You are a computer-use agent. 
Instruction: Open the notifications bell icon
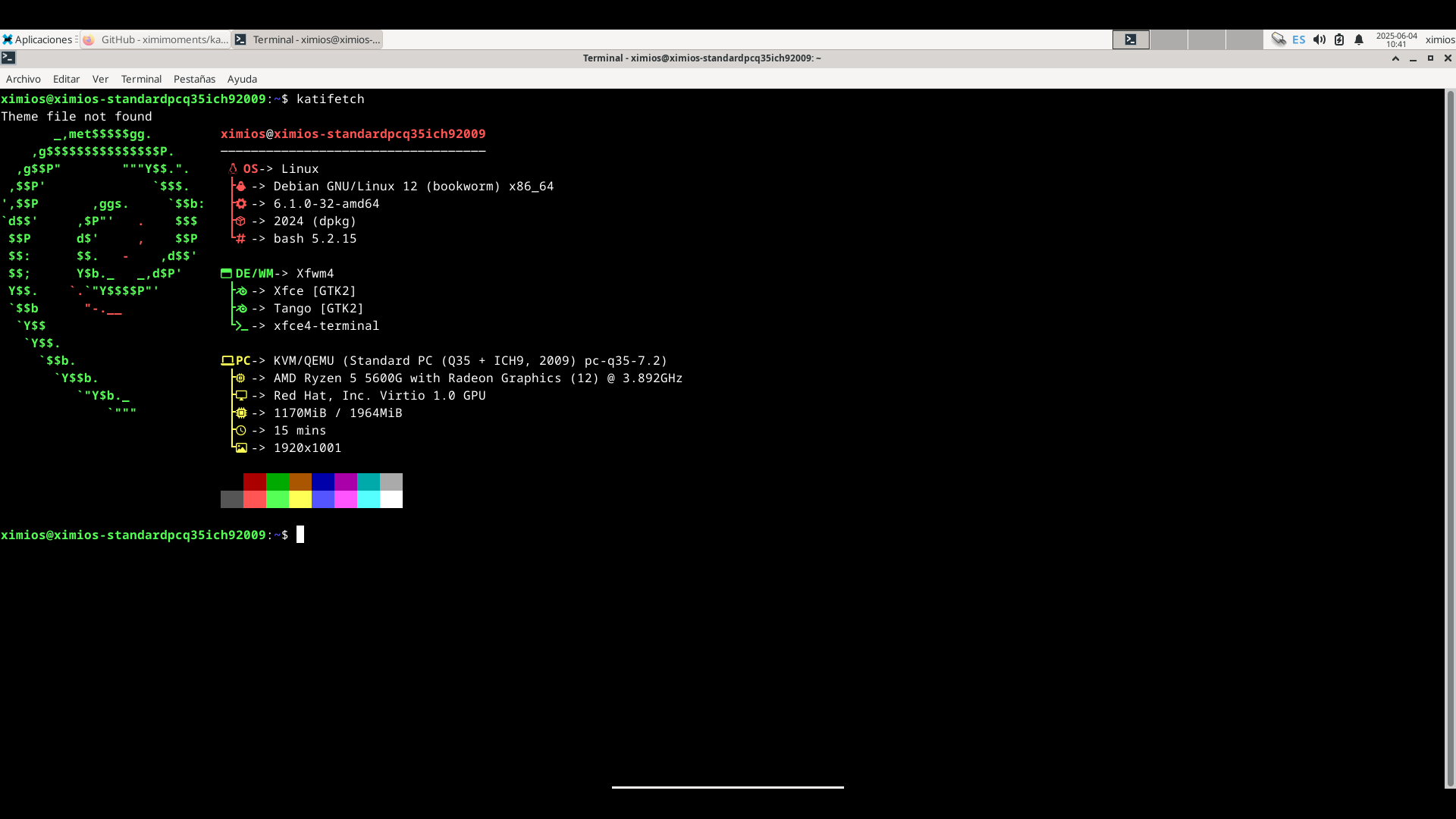(x=1359, y=39)
